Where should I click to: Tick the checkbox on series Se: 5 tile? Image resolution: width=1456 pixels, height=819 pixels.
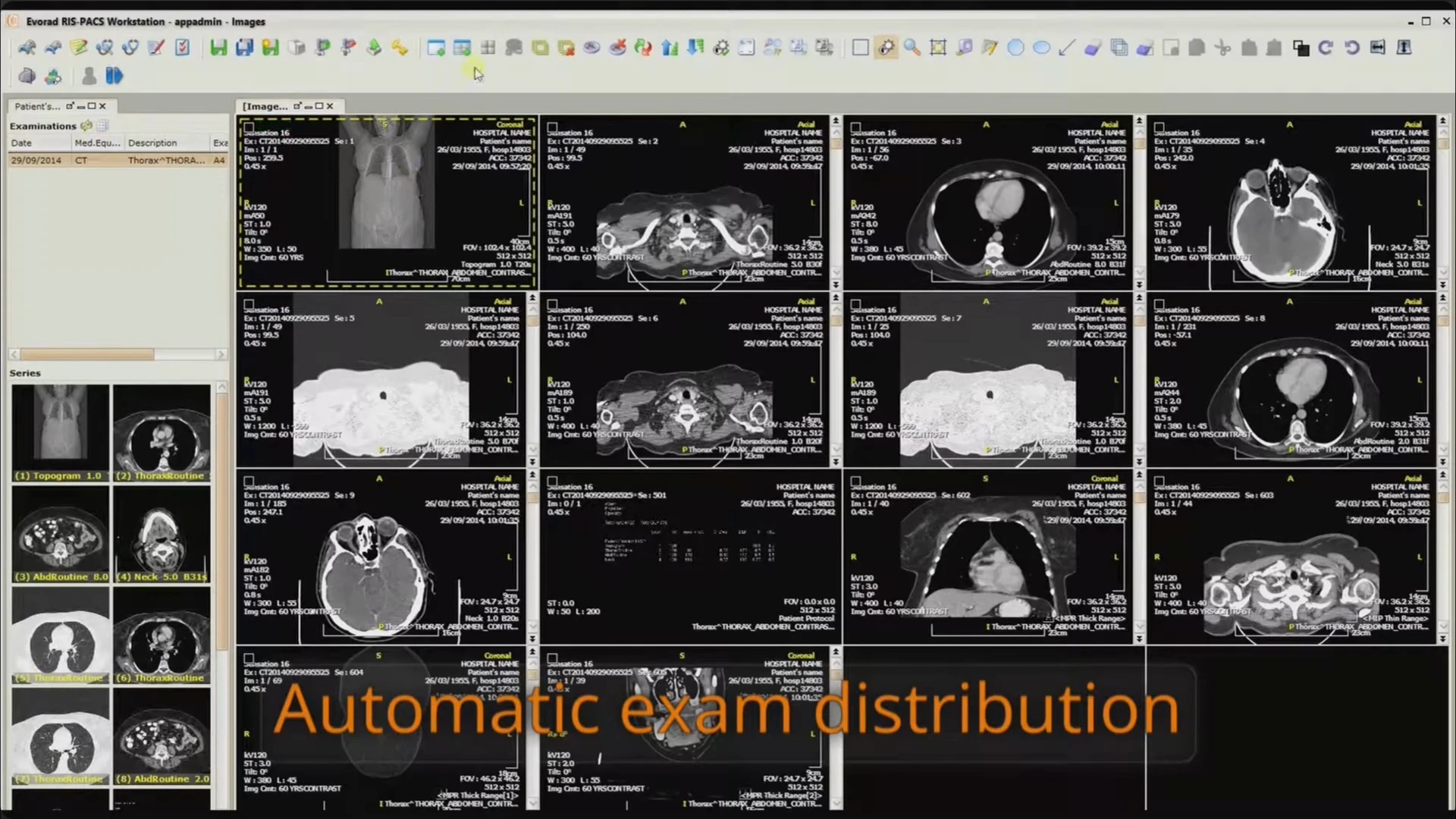pyautogui.click(x=249, y=305)
